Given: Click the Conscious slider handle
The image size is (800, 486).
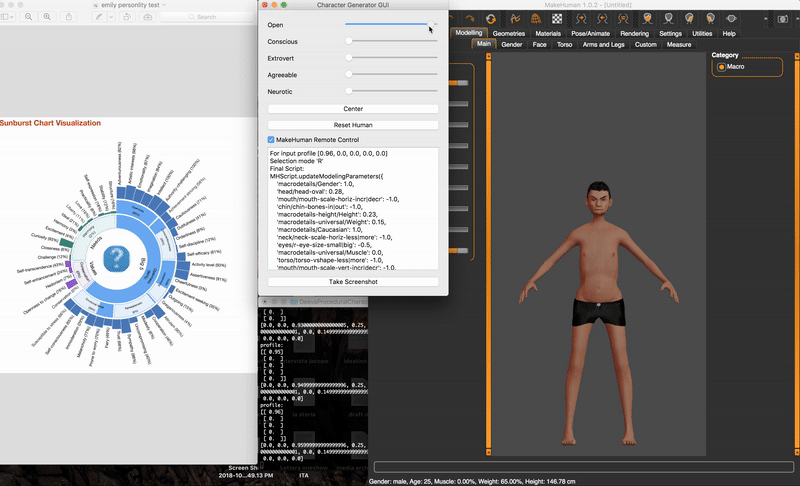Looking at the screenshot, I should point(349,41).
